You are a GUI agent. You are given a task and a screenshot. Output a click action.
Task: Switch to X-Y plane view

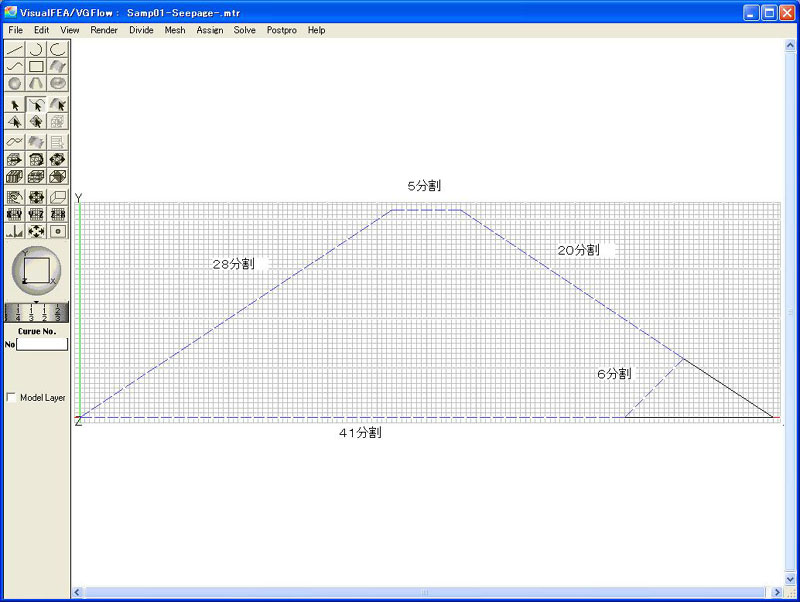tap(15, 214)
